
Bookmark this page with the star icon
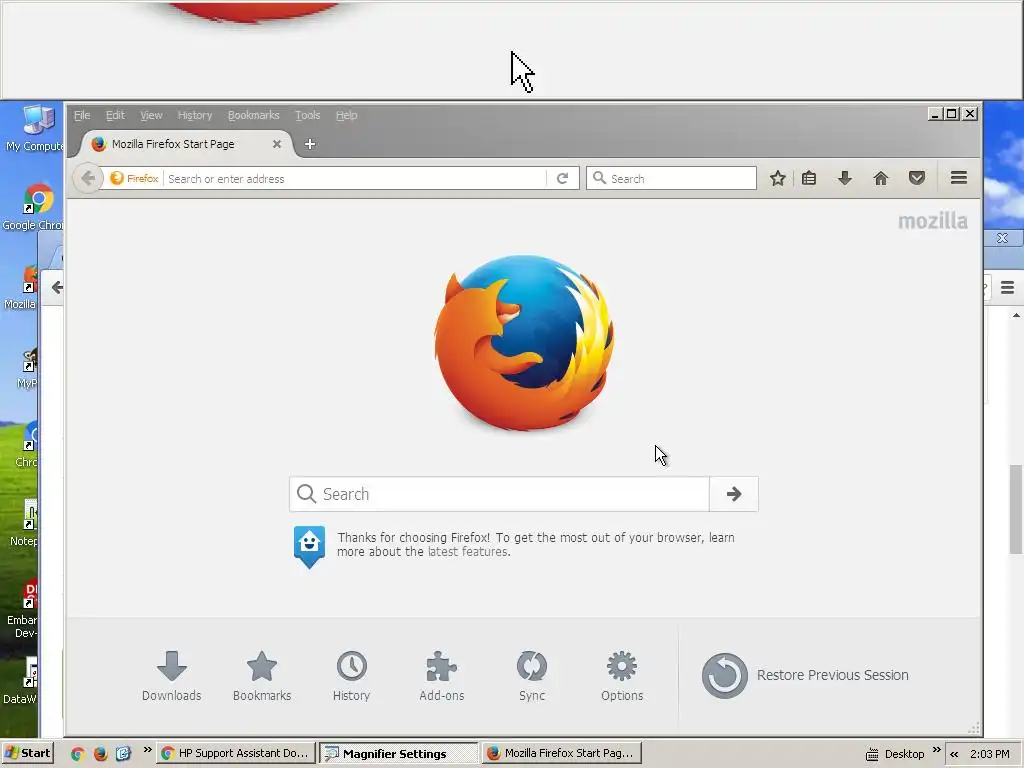click(x=777, y=178)
